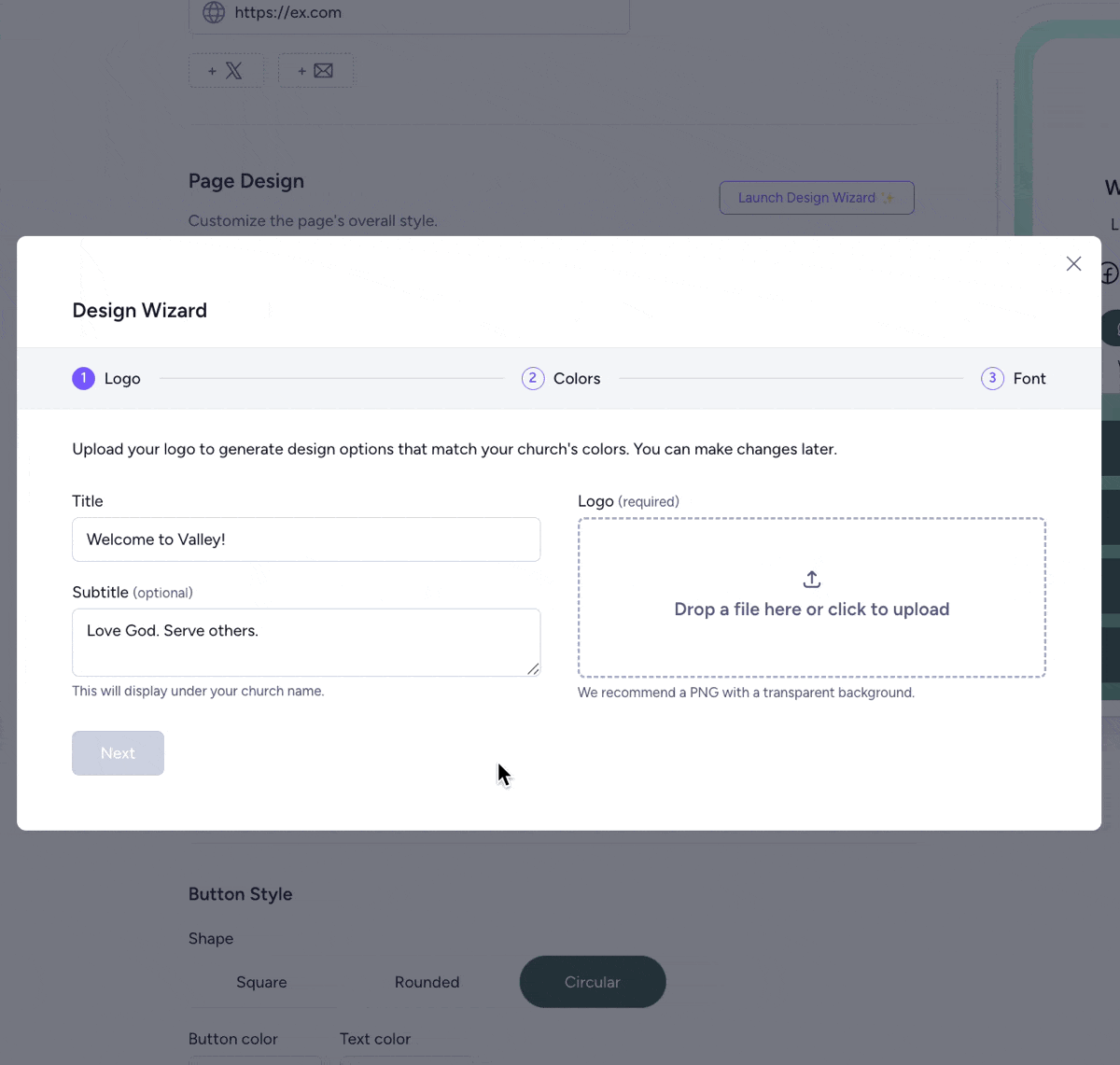Select Square button shape

coord(261,982)
